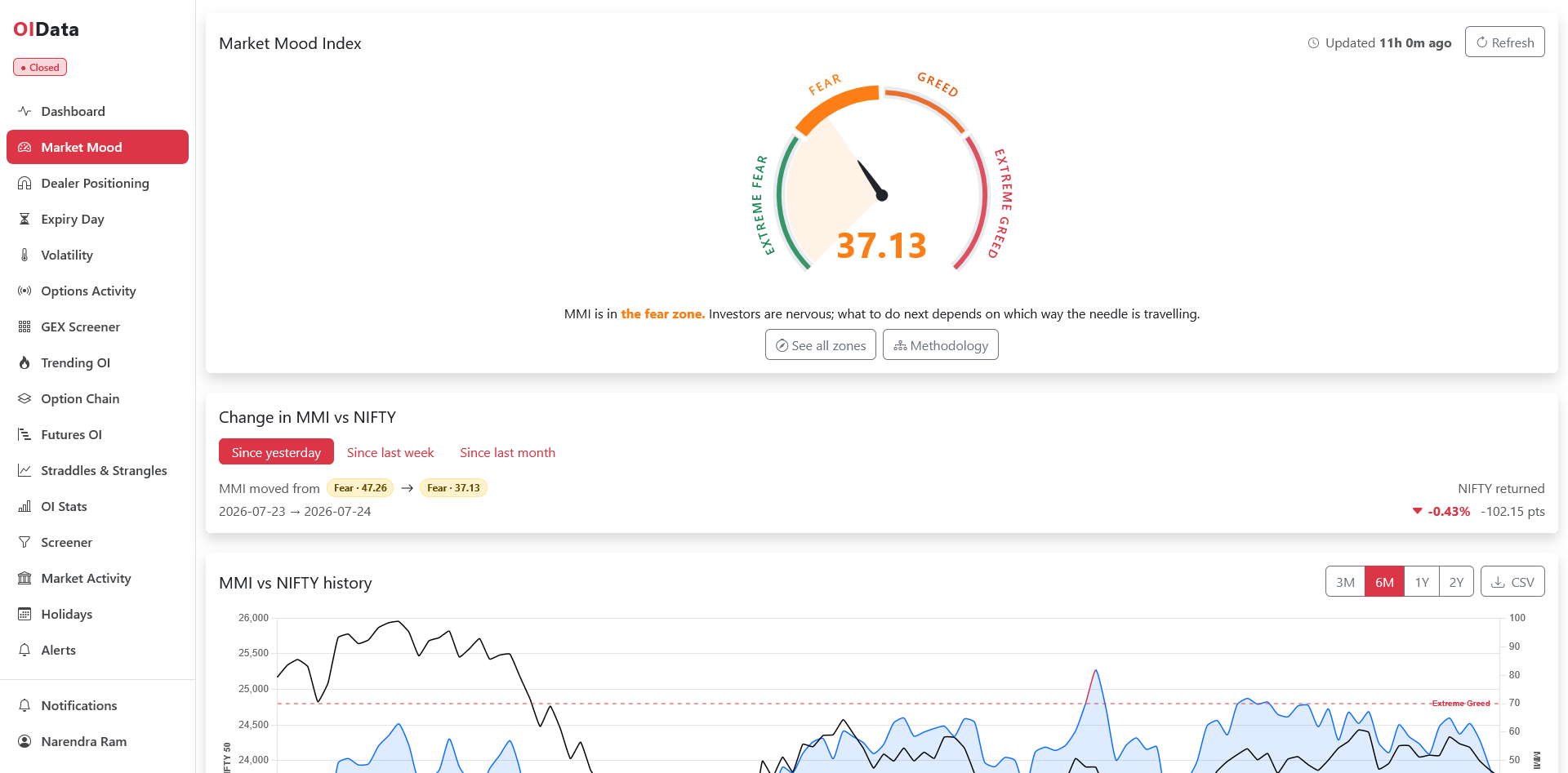Open the Futures OI page
1568x773 pixels.
pos(97,434)
